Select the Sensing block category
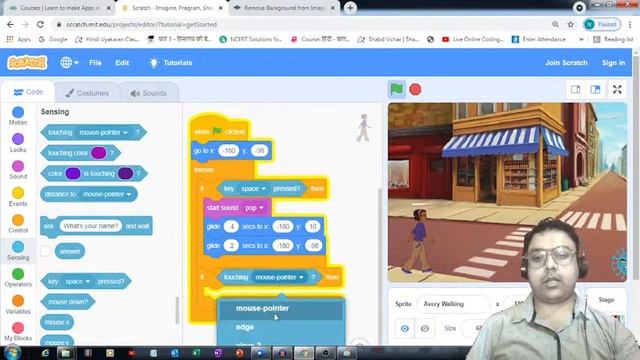The height and width of the screenshot is (360, 640). click(18, 251)
